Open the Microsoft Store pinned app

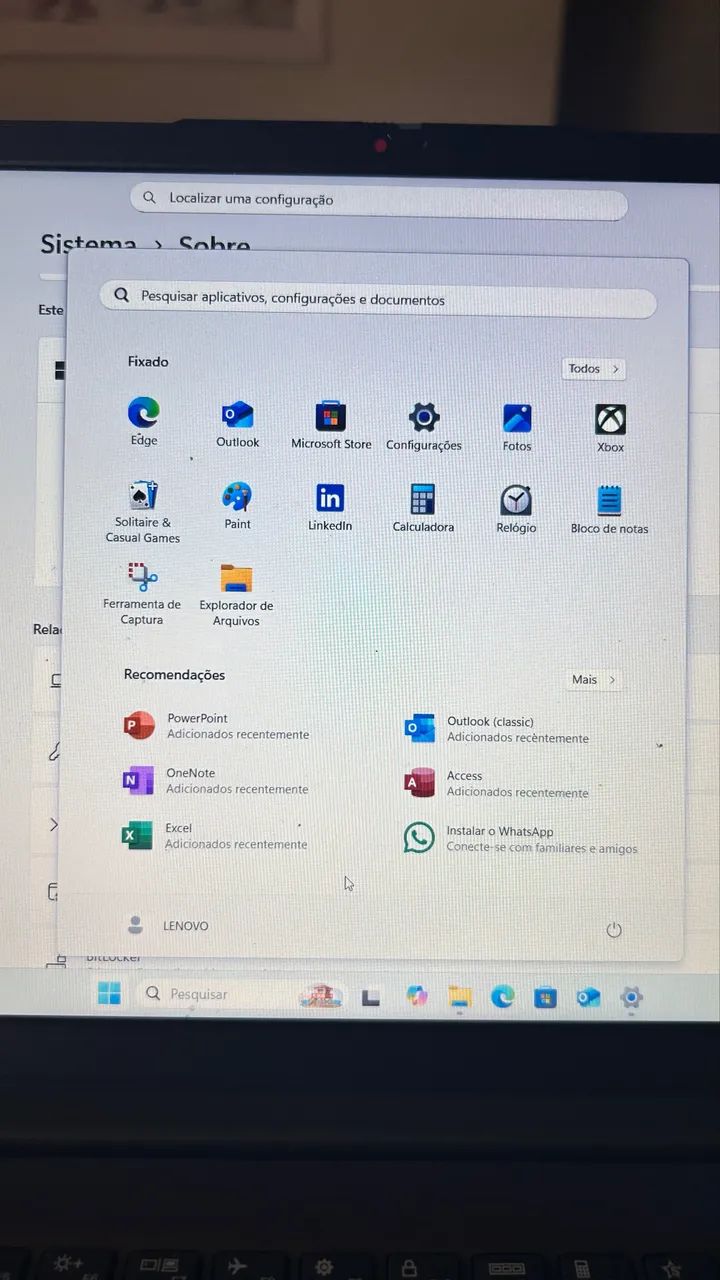point(331,425)
